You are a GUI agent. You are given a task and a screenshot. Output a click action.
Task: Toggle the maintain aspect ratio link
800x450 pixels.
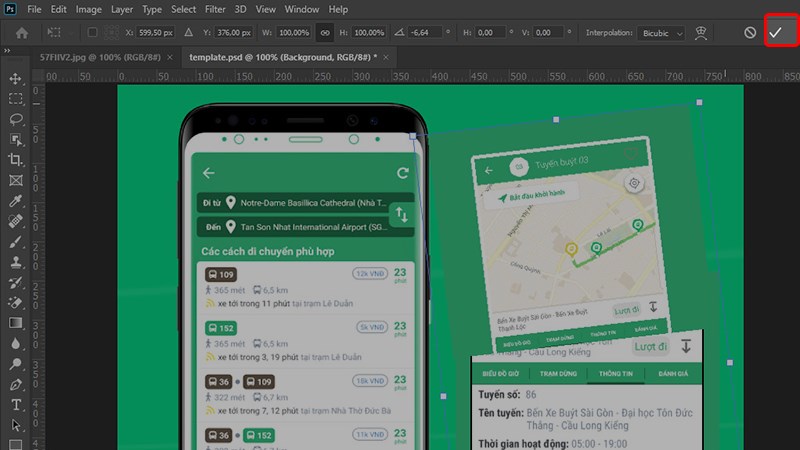coord(324,33)
